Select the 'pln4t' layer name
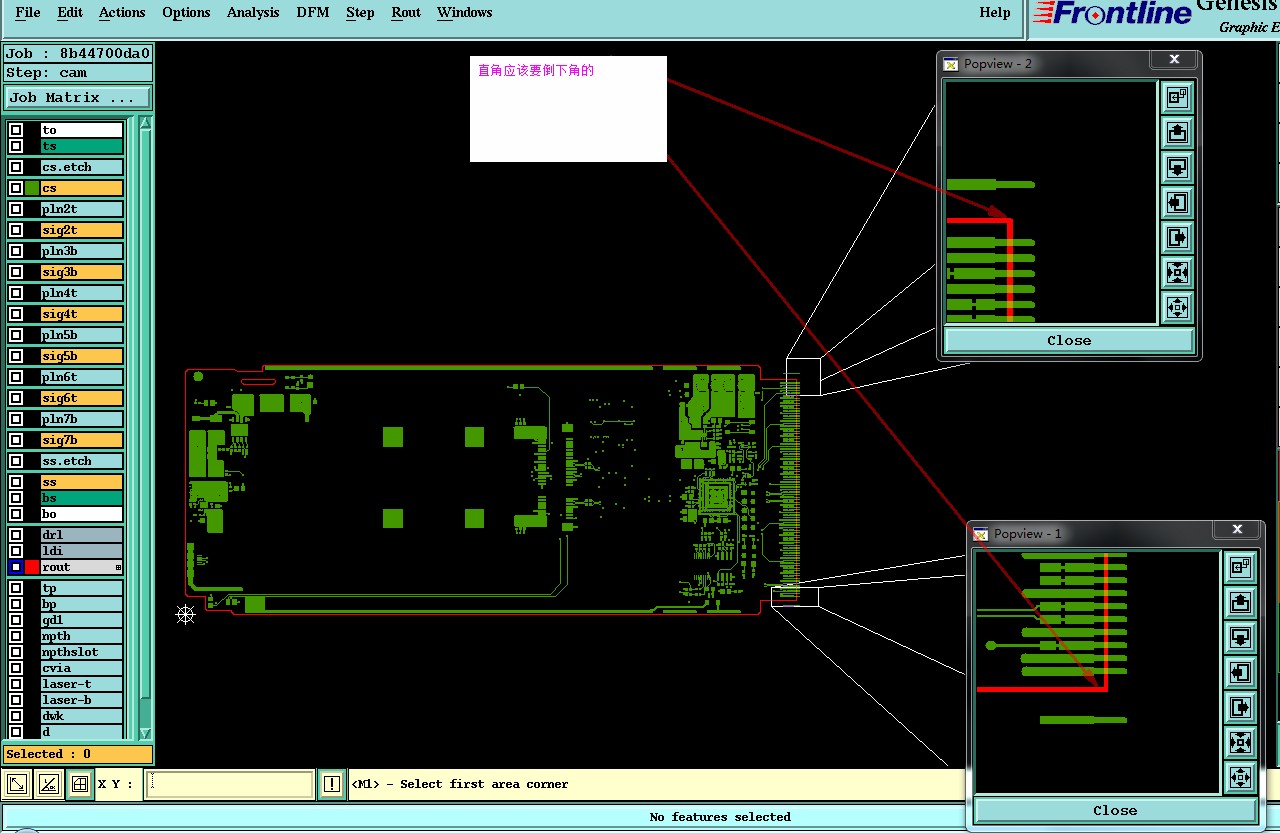1280x833 pixels. (82, 293)
